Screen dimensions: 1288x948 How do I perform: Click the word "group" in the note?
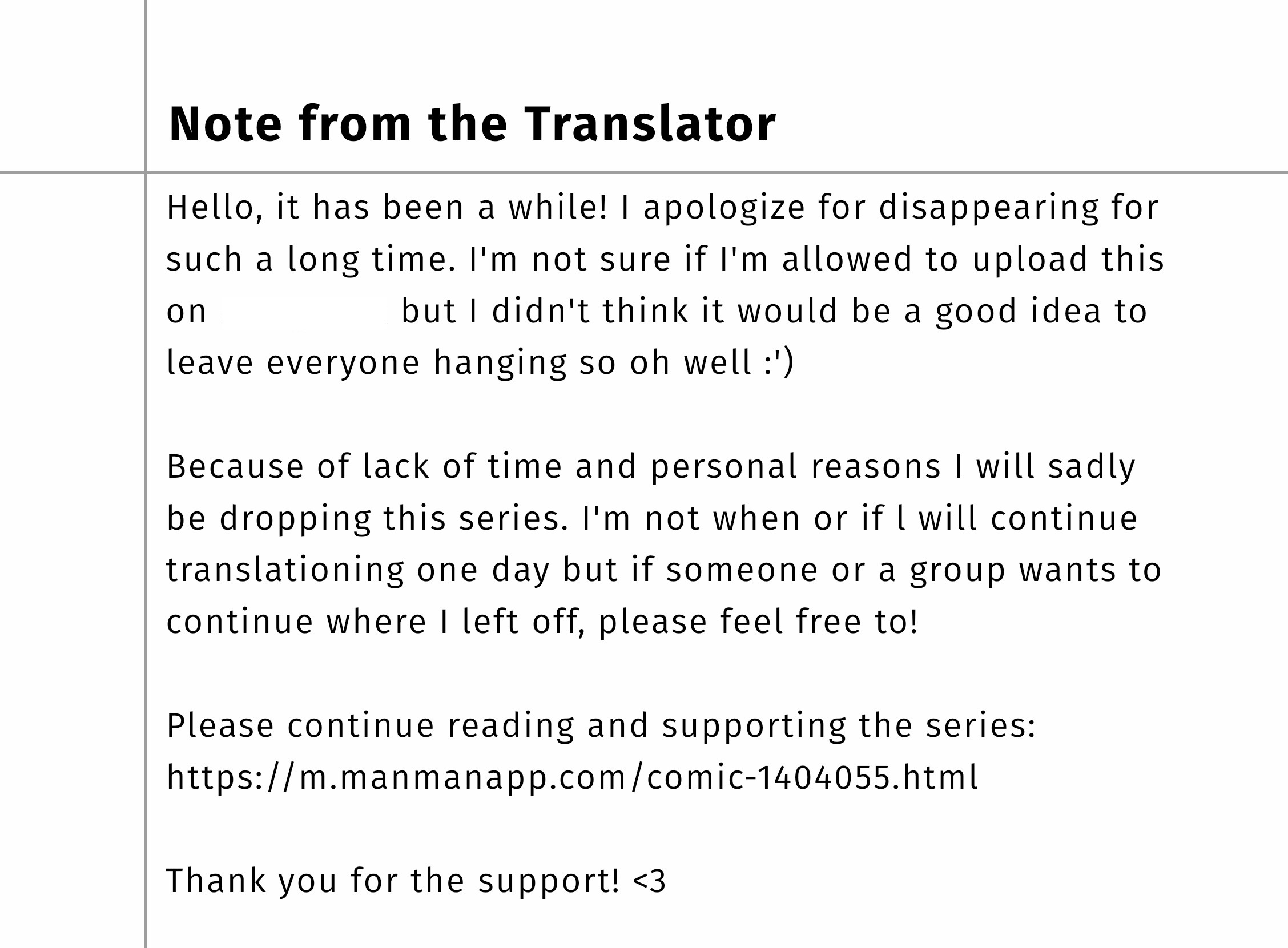tap(957, 570)
